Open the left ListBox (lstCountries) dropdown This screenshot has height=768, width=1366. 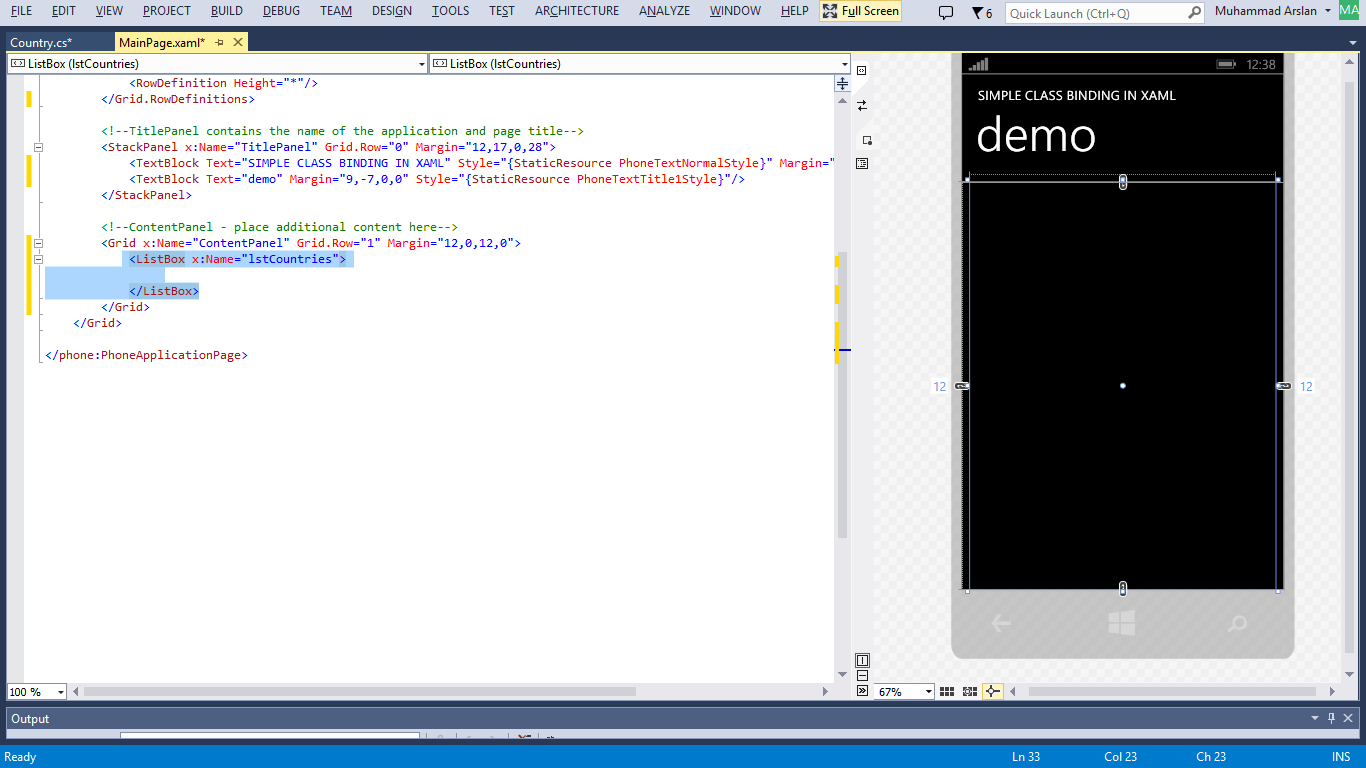pyautogui.click(x=422, y=64)
